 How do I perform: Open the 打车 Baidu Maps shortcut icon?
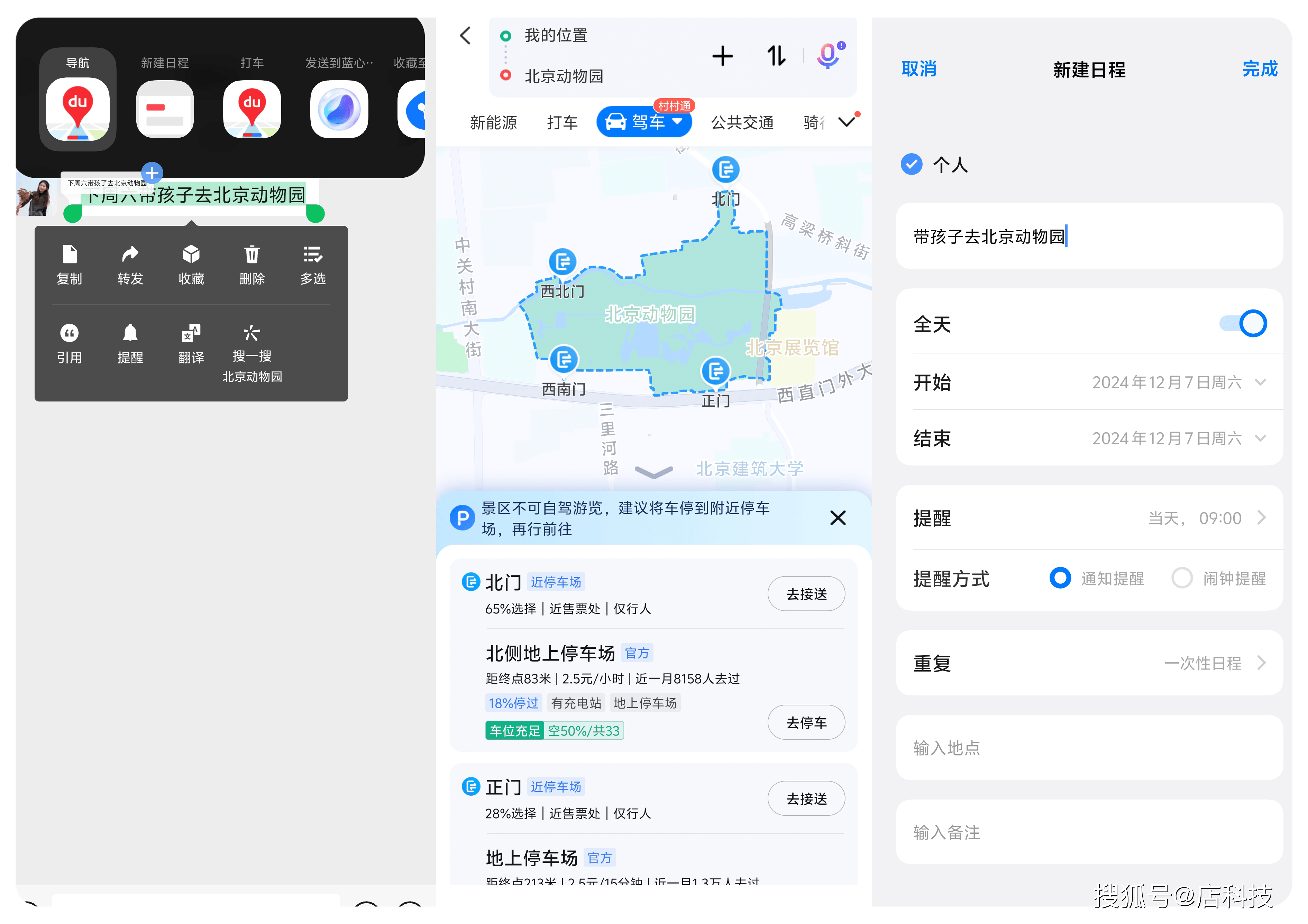pos(252,109)
